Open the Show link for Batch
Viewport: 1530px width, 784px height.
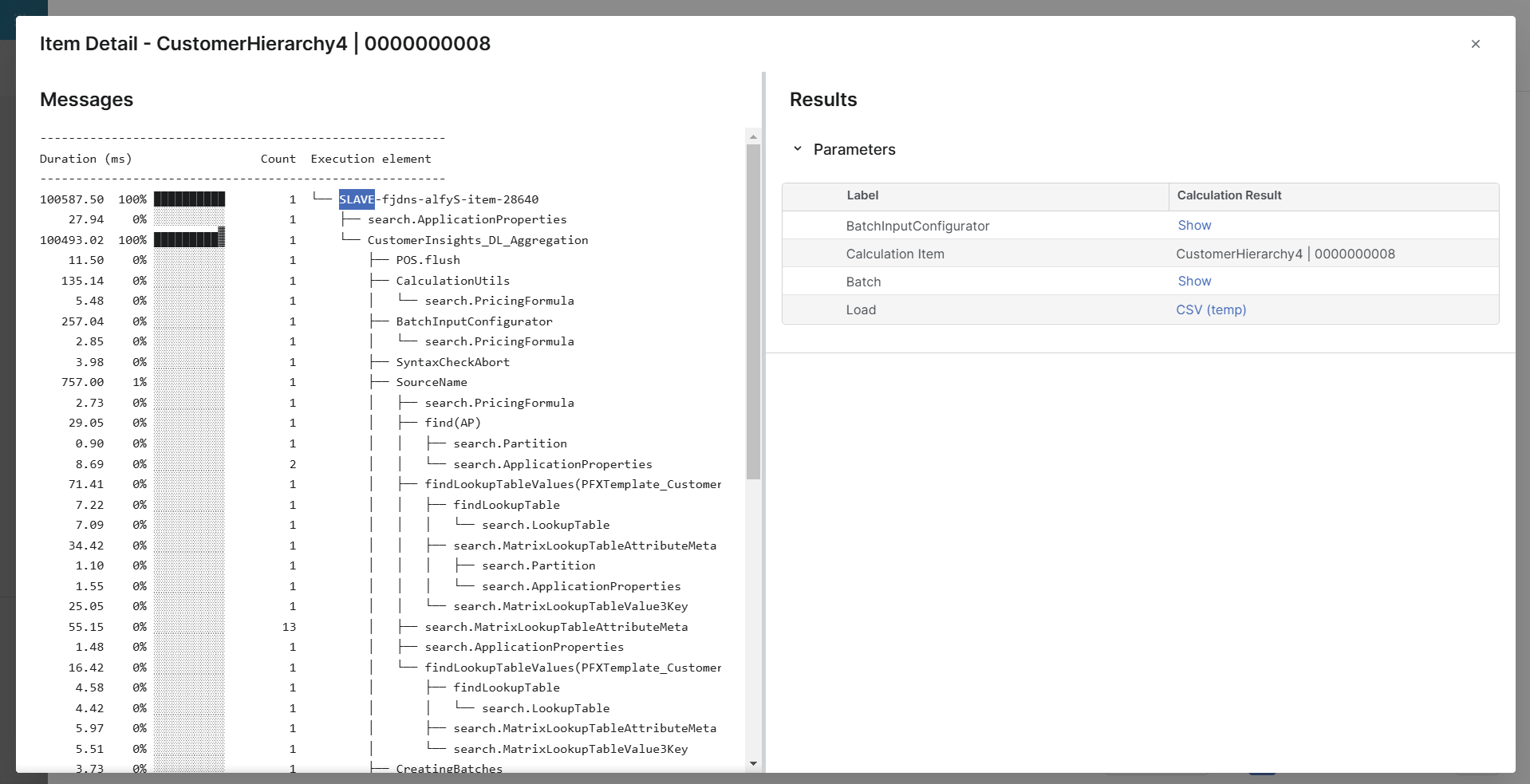[x=1193, y=282]
